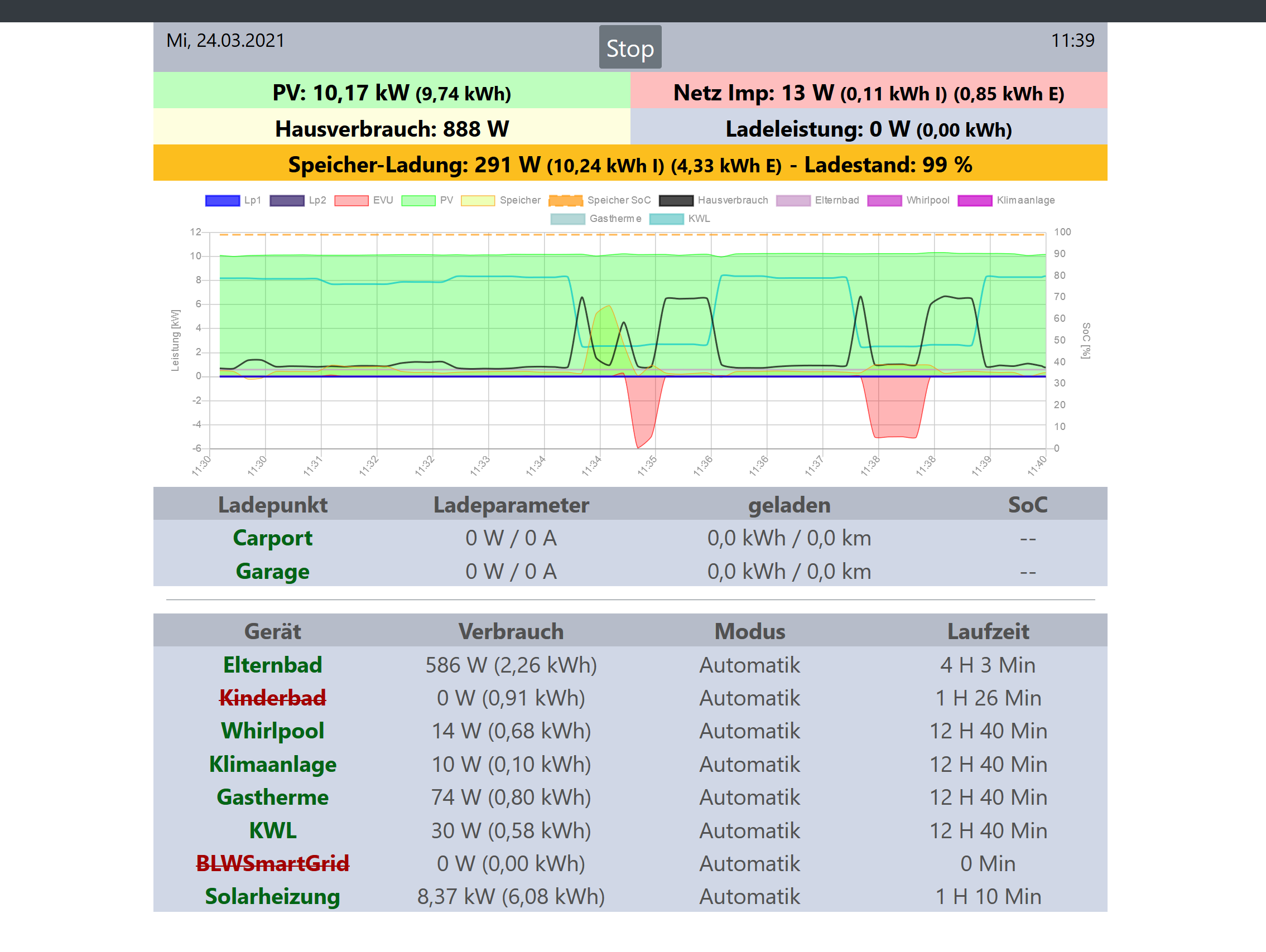1266x952 pixels.
Task: Click the crossed-out Kinderbad device
Action: click(272, 698)
